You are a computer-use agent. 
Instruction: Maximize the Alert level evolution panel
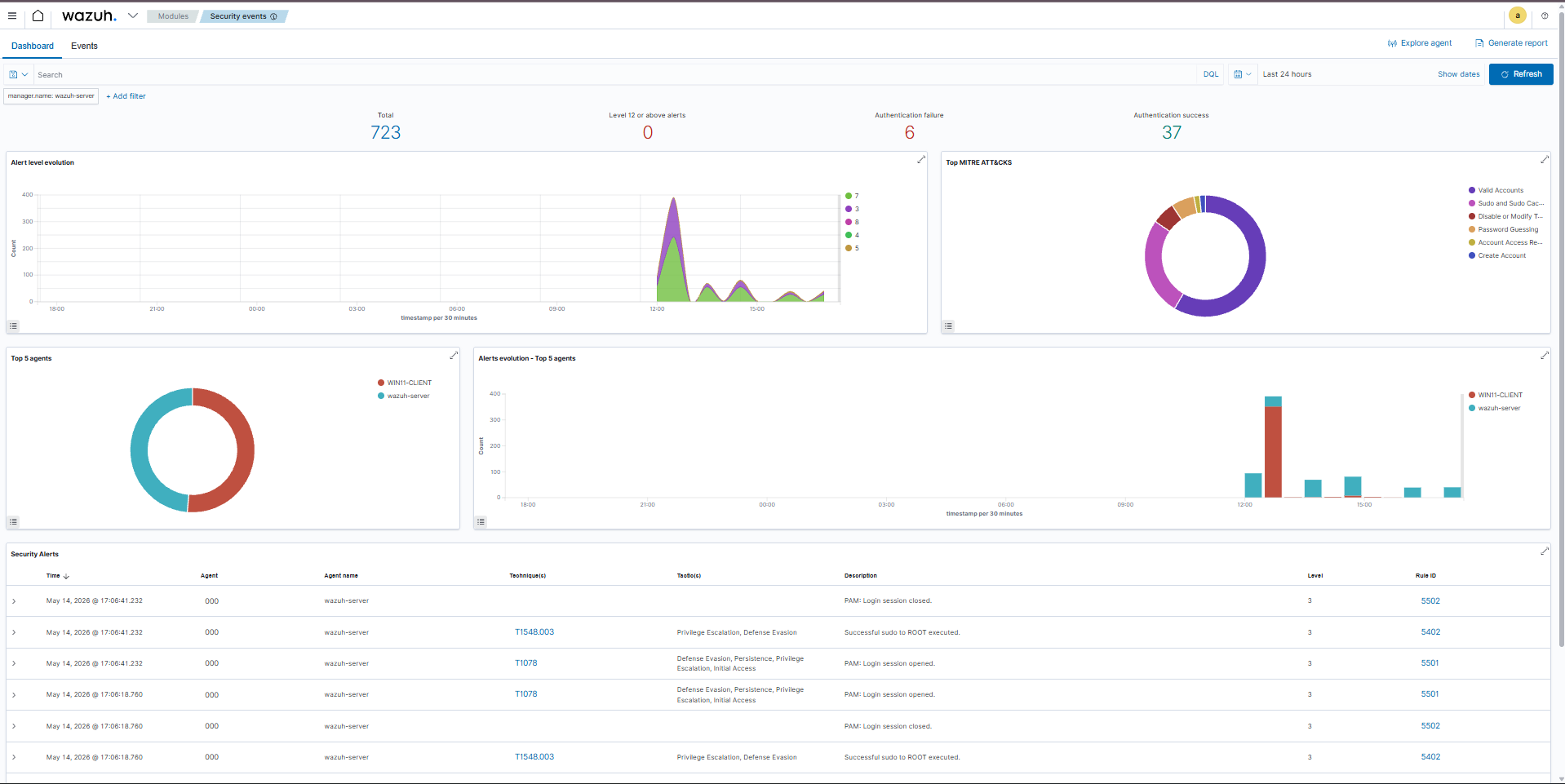tap(921, 160)
